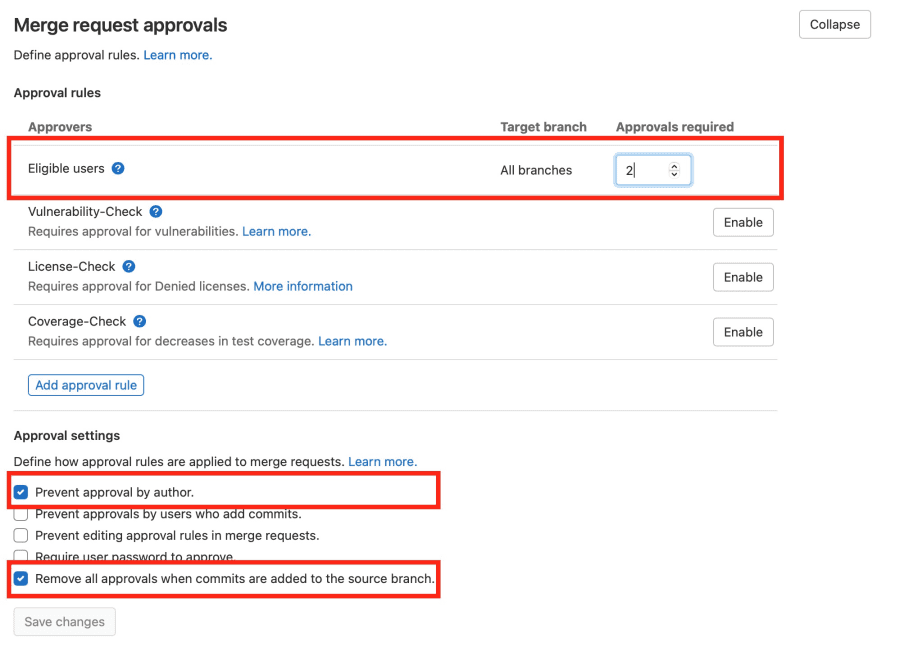Enable the Vulnerability-Check rule

(742, 222)
